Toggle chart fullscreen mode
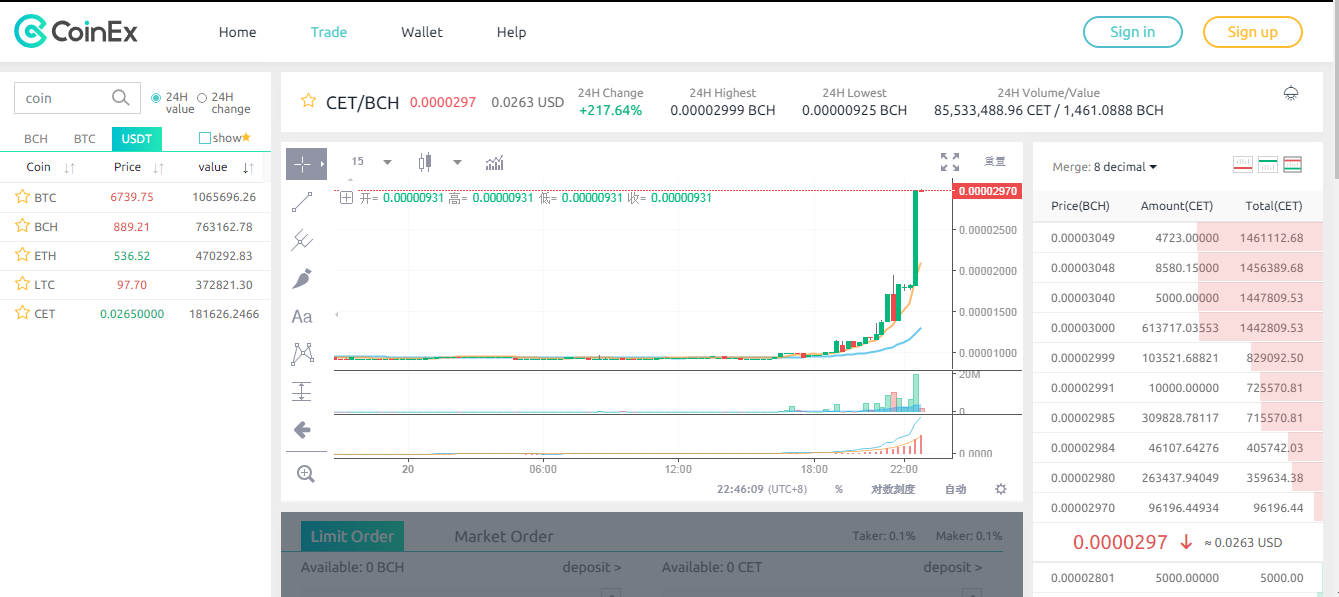This screenshot has width=1339, height=597. point(950,162)
